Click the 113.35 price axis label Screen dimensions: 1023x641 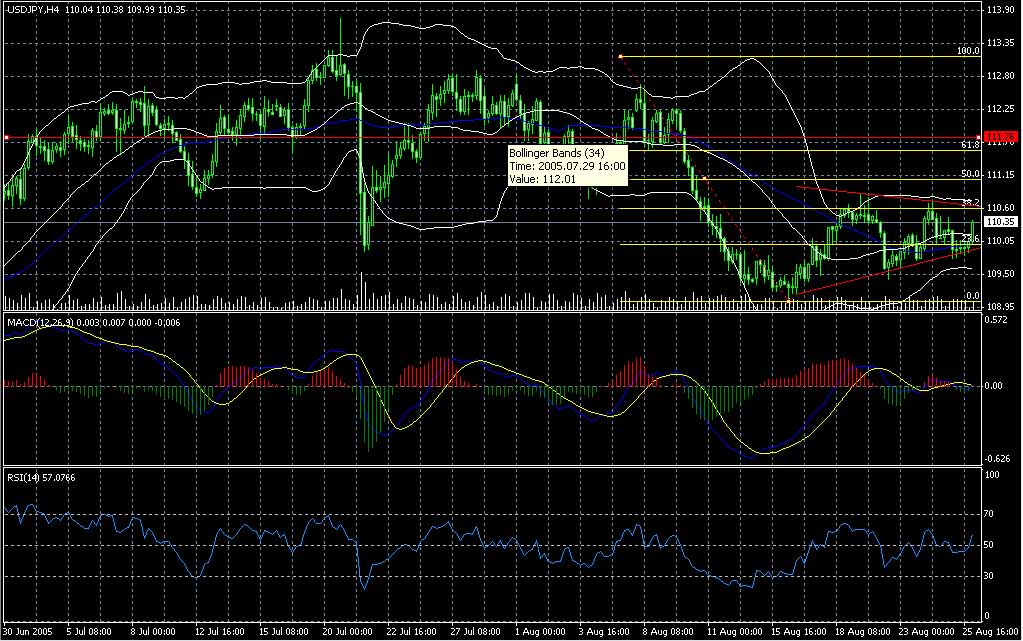tap(1001, 43)
